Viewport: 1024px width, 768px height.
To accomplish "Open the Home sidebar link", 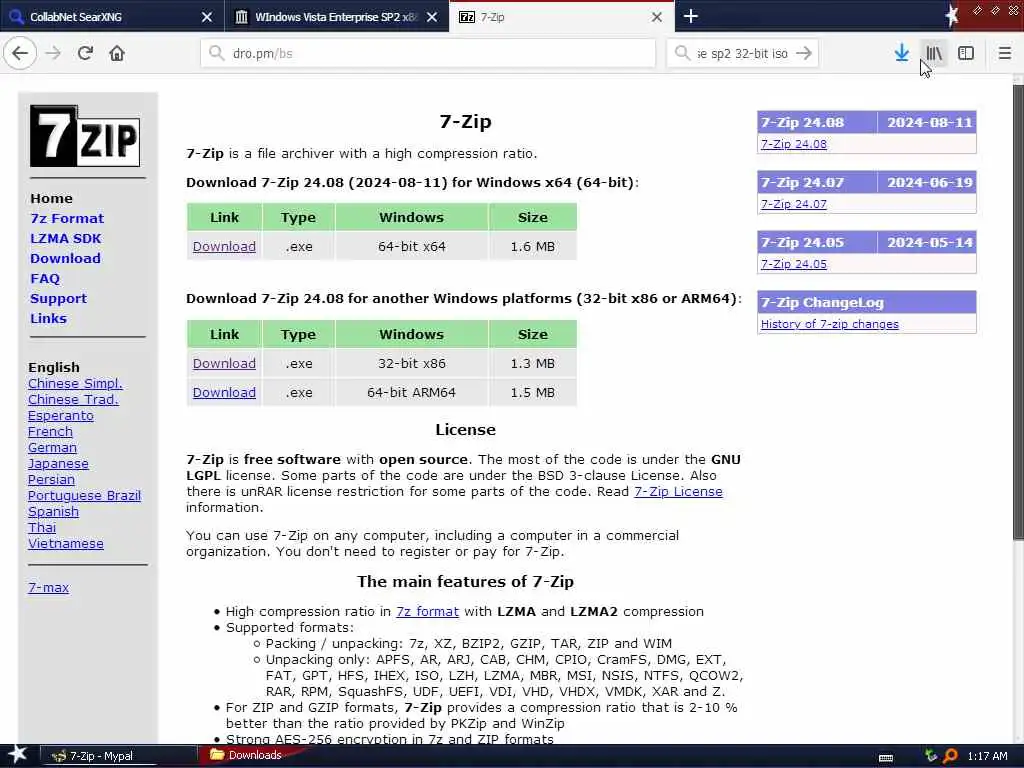I will coord(51,198).
